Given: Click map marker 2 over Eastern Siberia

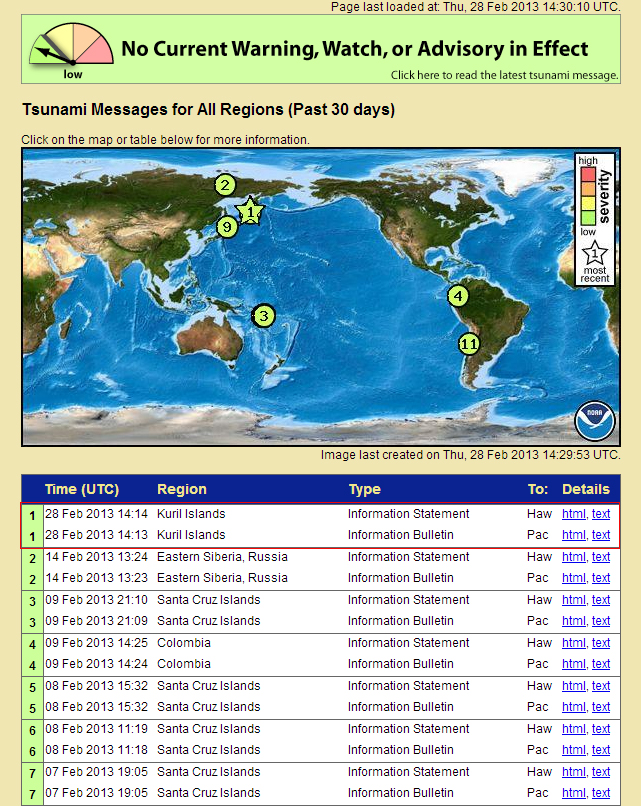Looking at the screenshot, I should [225, 184].
